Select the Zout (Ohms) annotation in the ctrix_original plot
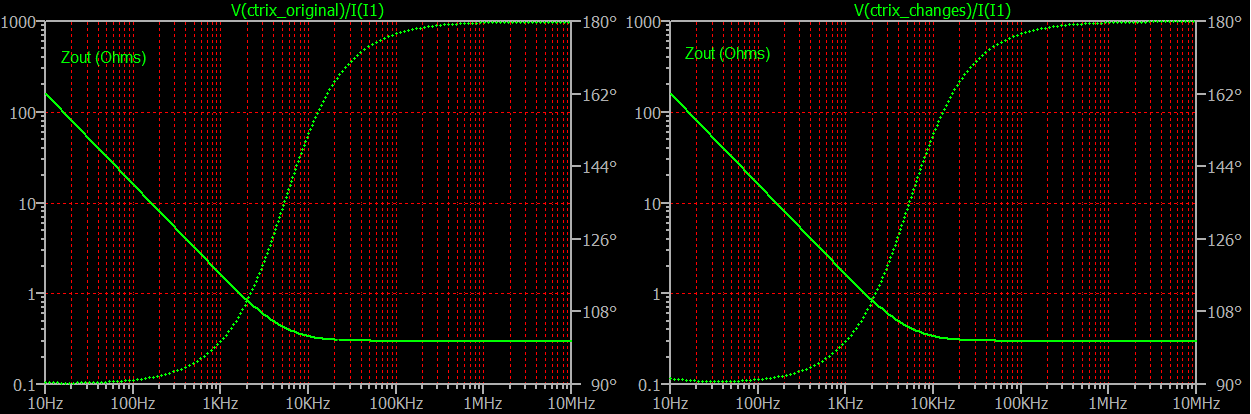This screenshot has height=414, width=1251. (104, 57)
